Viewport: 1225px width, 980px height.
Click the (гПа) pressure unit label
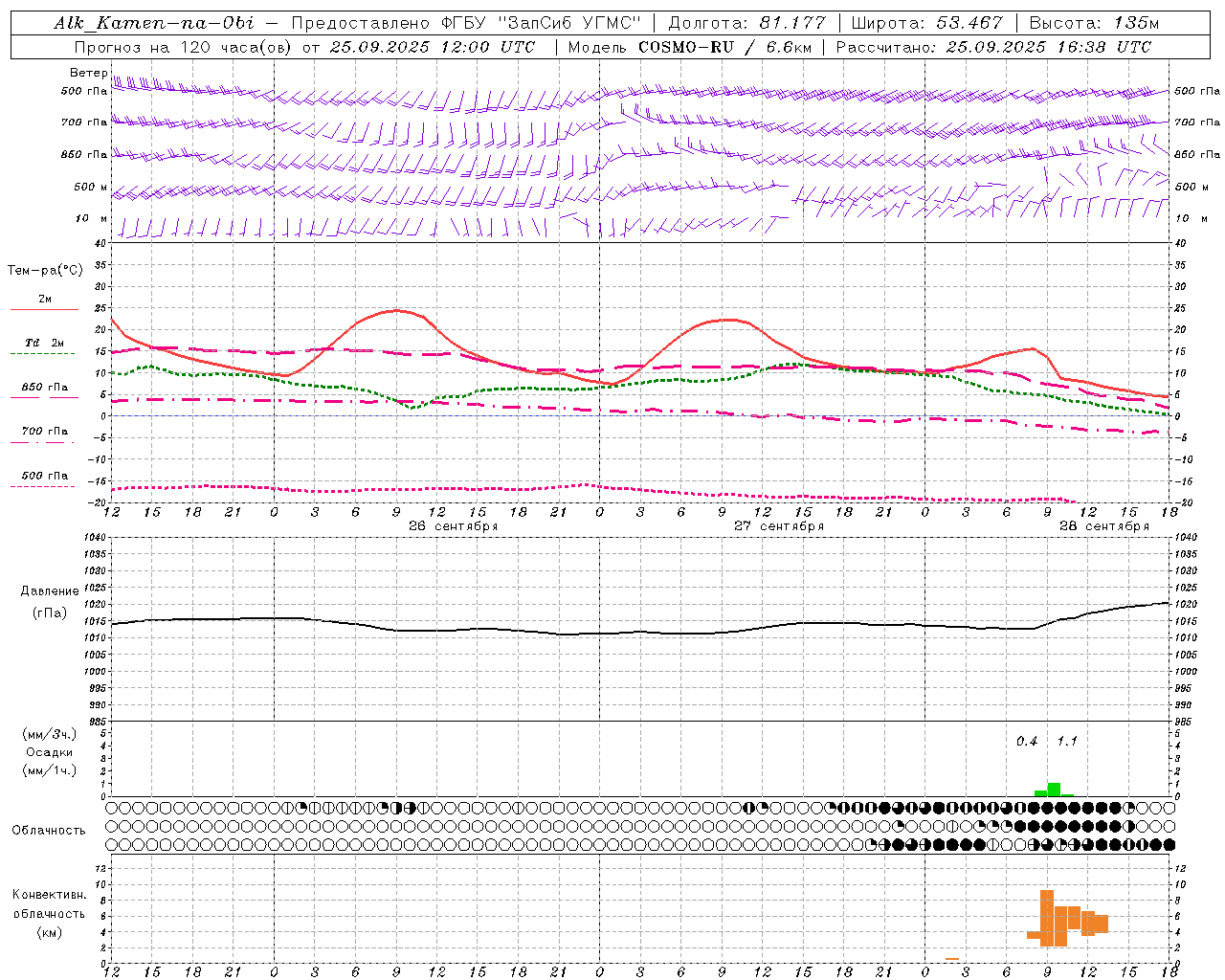pyautogui.click(x=50, y=613)
